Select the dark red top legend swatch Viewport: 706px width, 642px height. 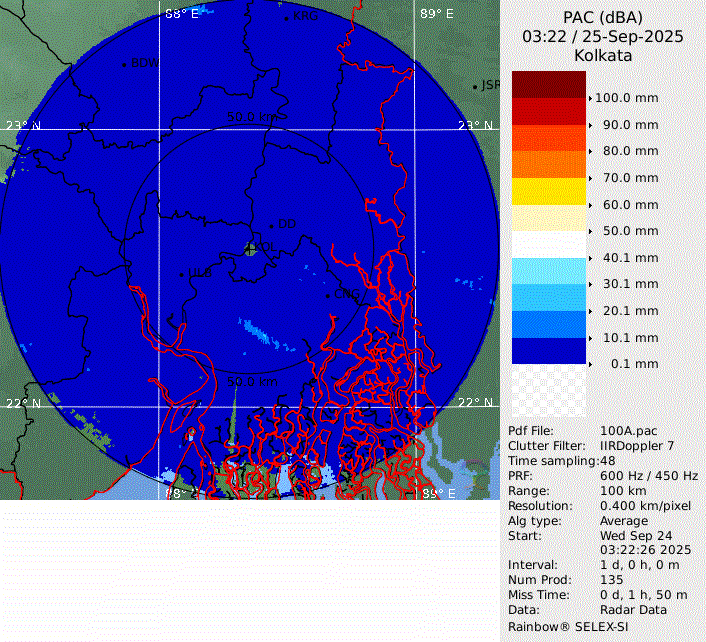point(548,84)
